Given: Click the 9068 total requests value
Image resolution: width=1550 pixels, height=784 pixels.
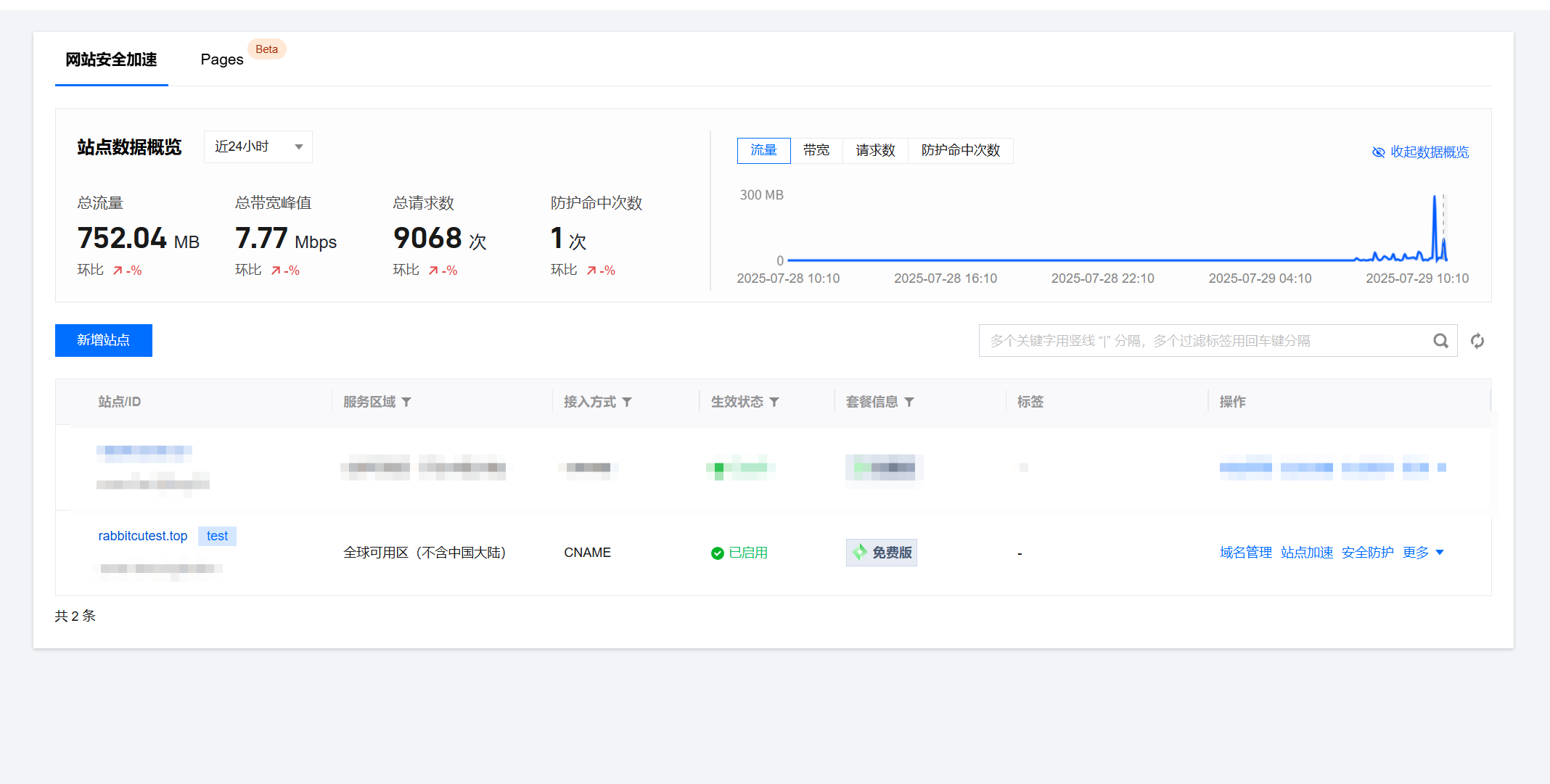Looking at the screenshot, I should (x=440, y=239).
